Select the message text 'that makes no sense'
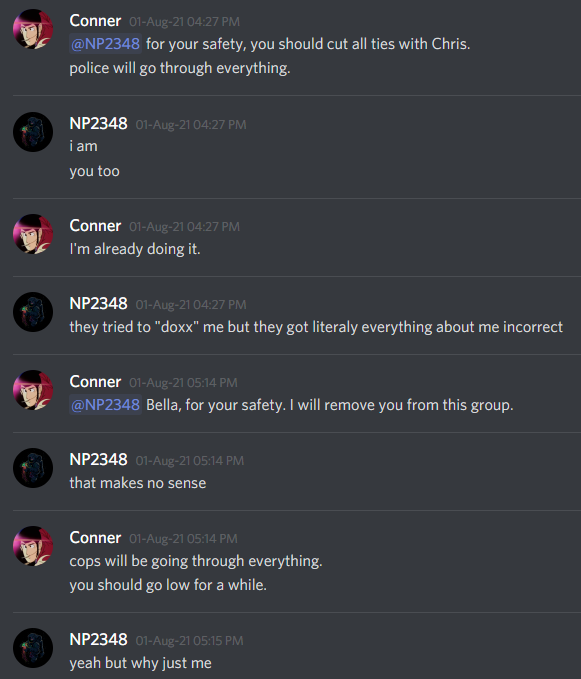 point(138,483)
